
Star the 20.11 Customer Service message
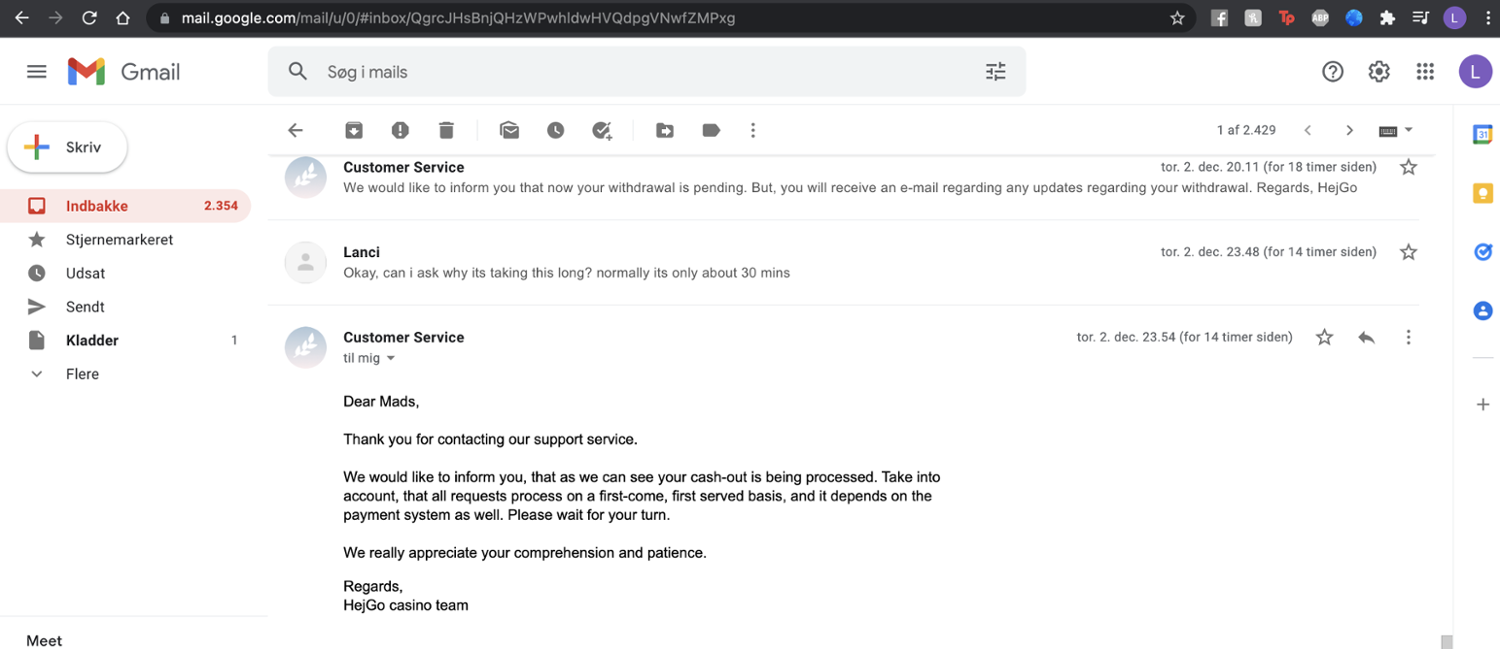point(1408,167)
